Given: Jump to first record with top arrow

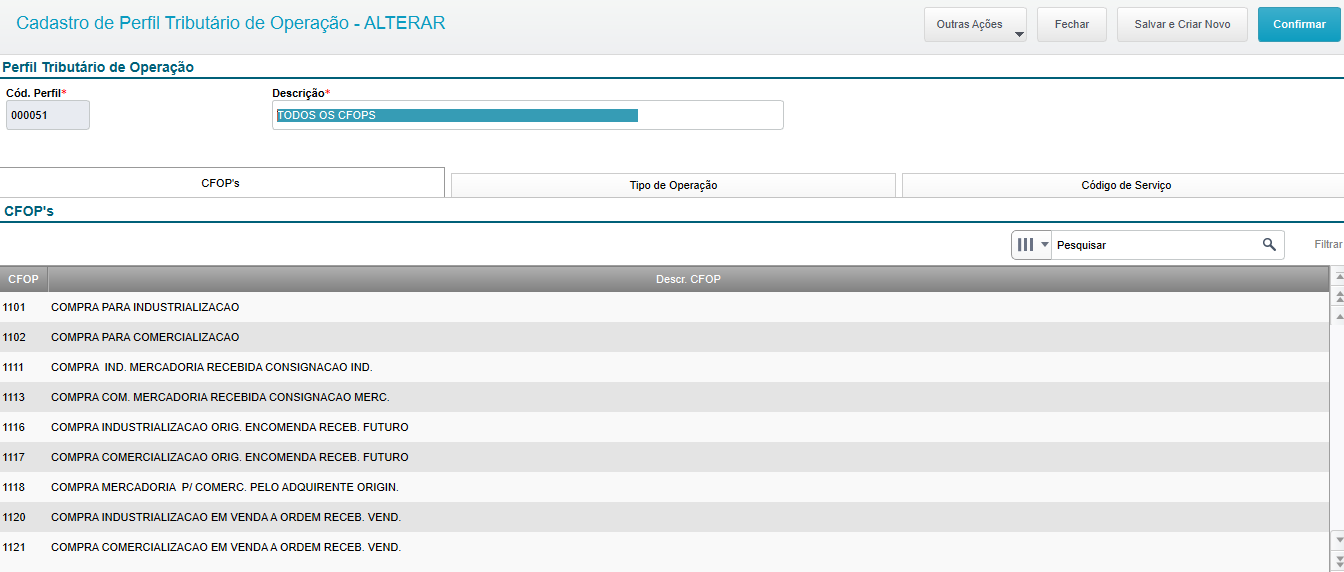Looking at the screenshot, I should (1339, 276).
